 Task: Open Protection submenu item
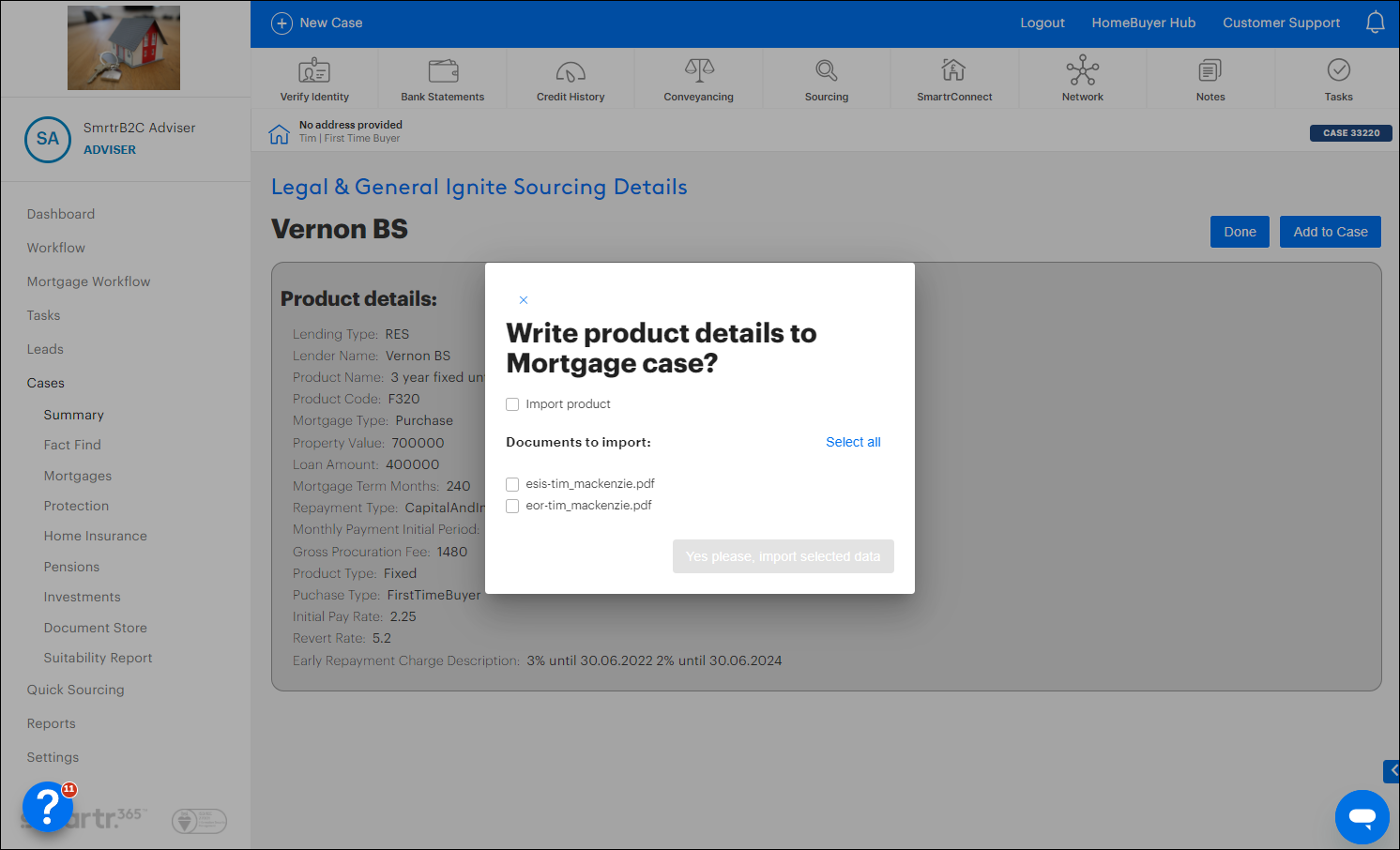point(76,506)
